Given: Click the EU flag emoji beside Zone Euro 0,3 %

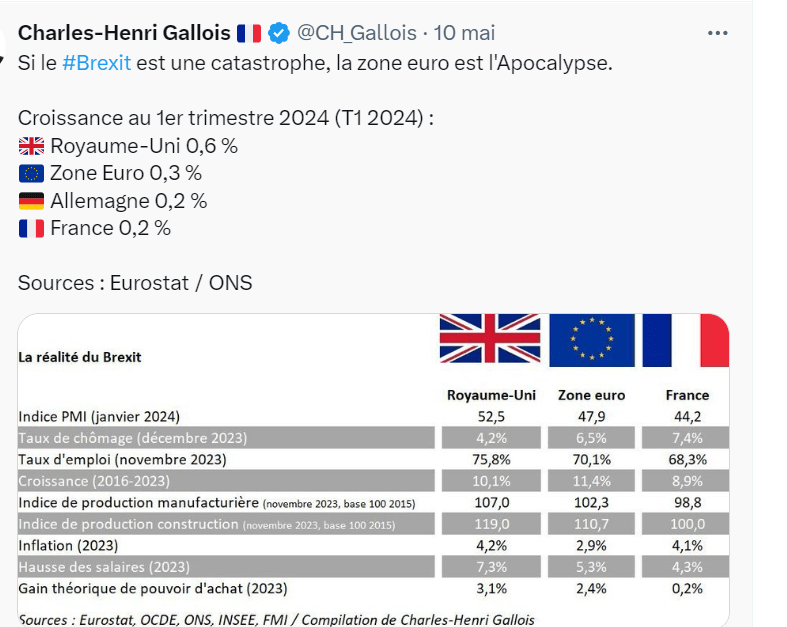Looking at the screenshot, I should click(x=31, y=173).
